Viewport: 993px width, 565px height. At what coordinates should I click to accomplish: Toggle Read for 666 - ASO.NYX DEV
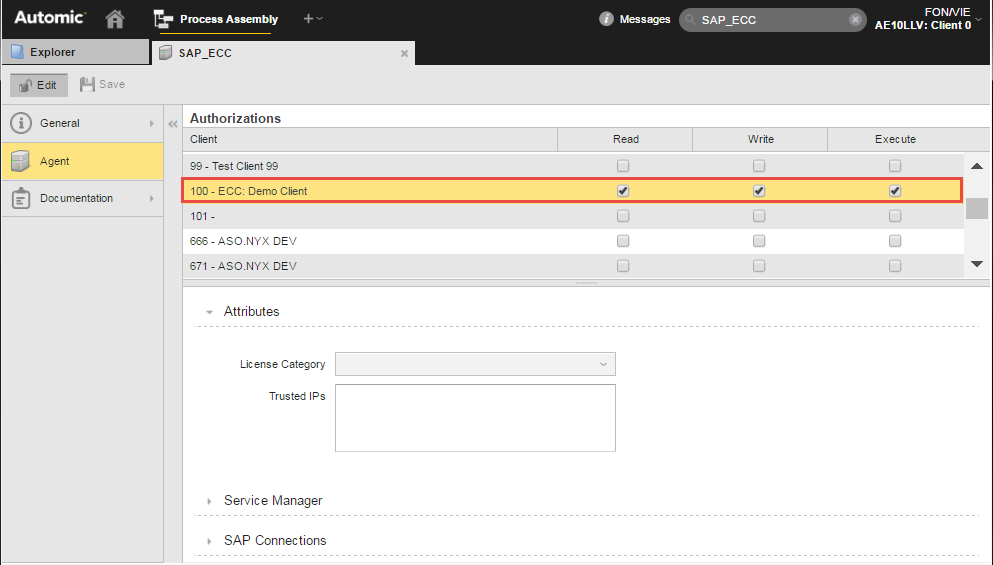pyautogui.click(x=623, y=241)
